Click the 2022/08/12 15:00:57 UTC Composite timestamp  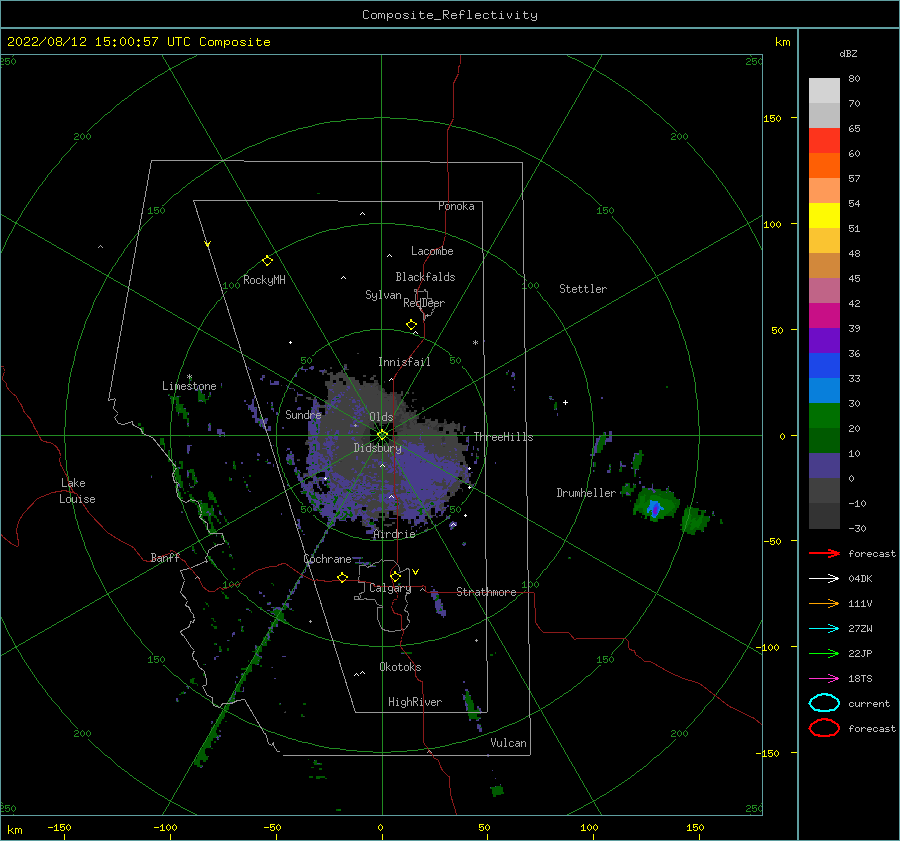point(138,42)
